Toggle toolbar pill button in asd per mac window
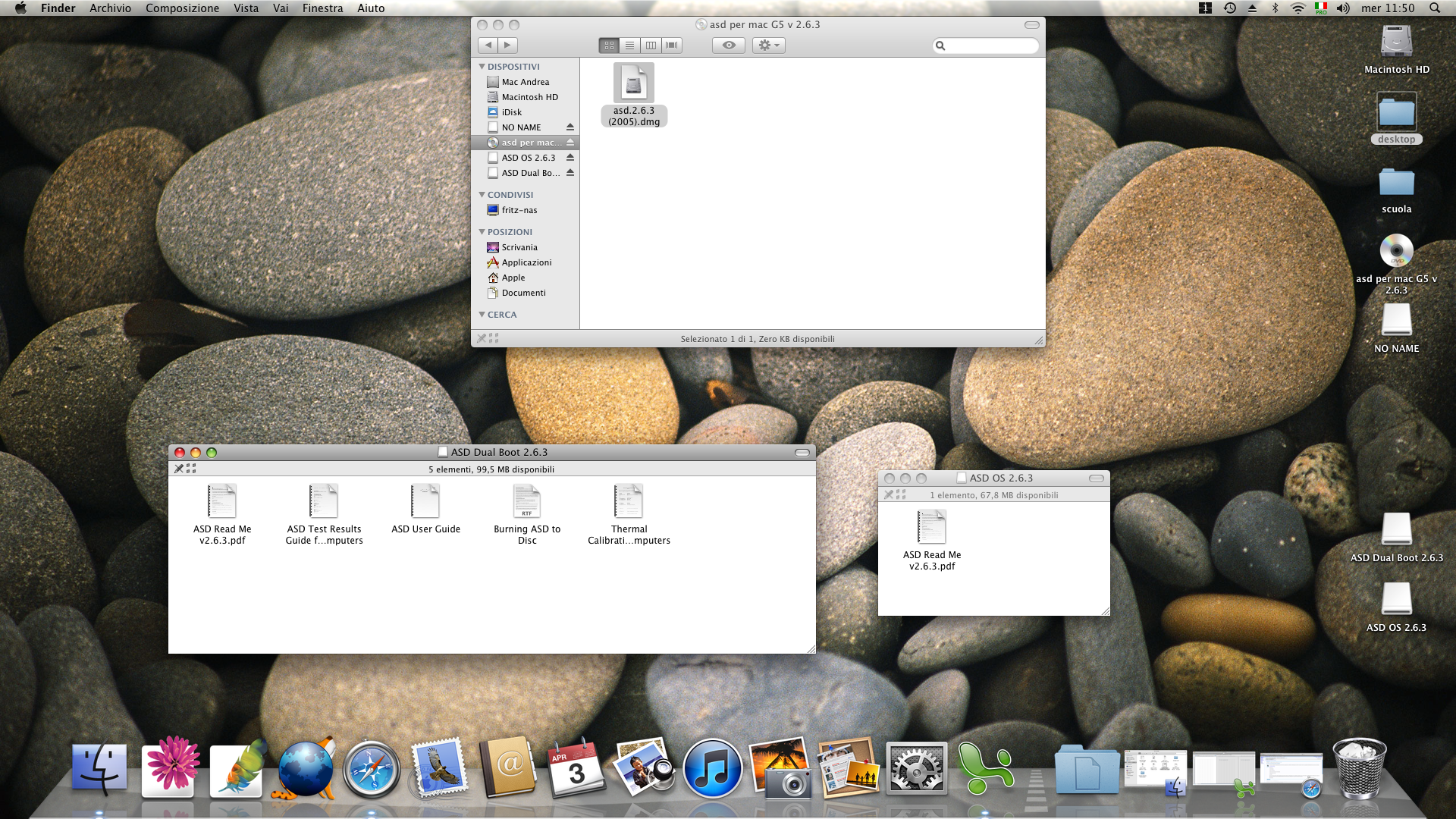Image resolution: width=1456 pixels, height=819 pixels. click(1031, 25)
